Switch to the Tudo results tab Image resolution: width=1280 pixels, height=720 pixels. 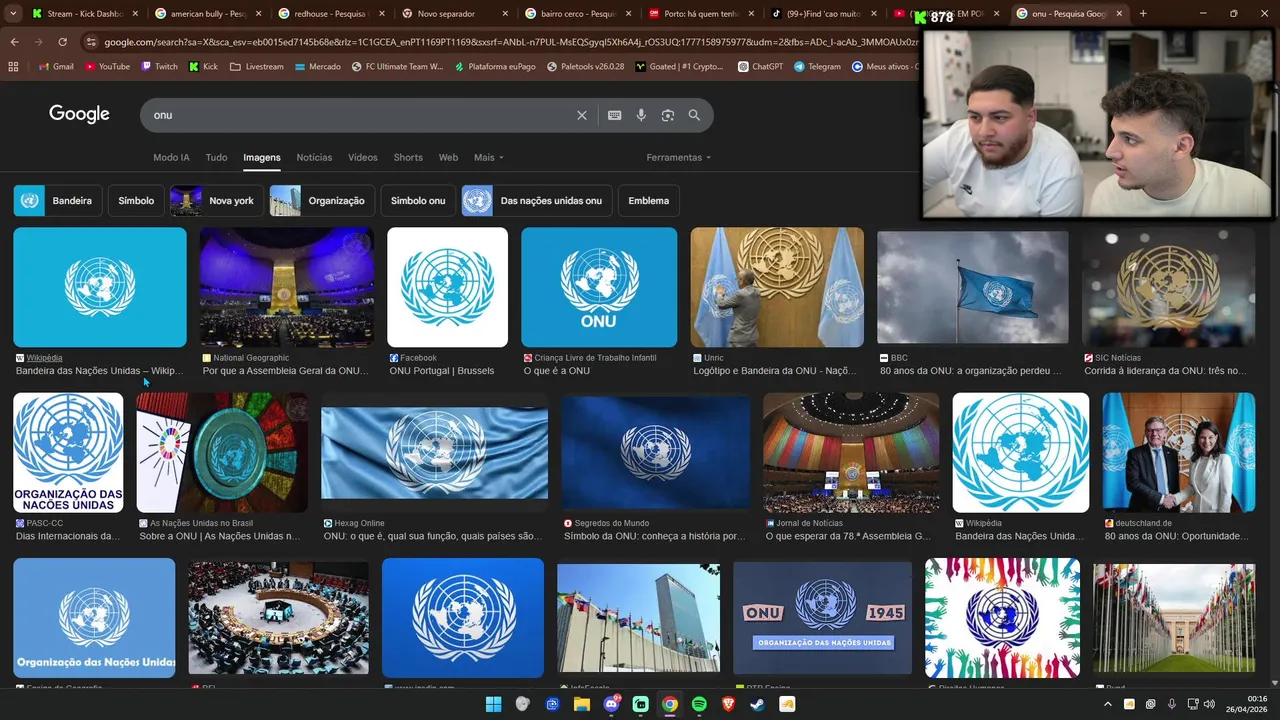tap(216, 157)
